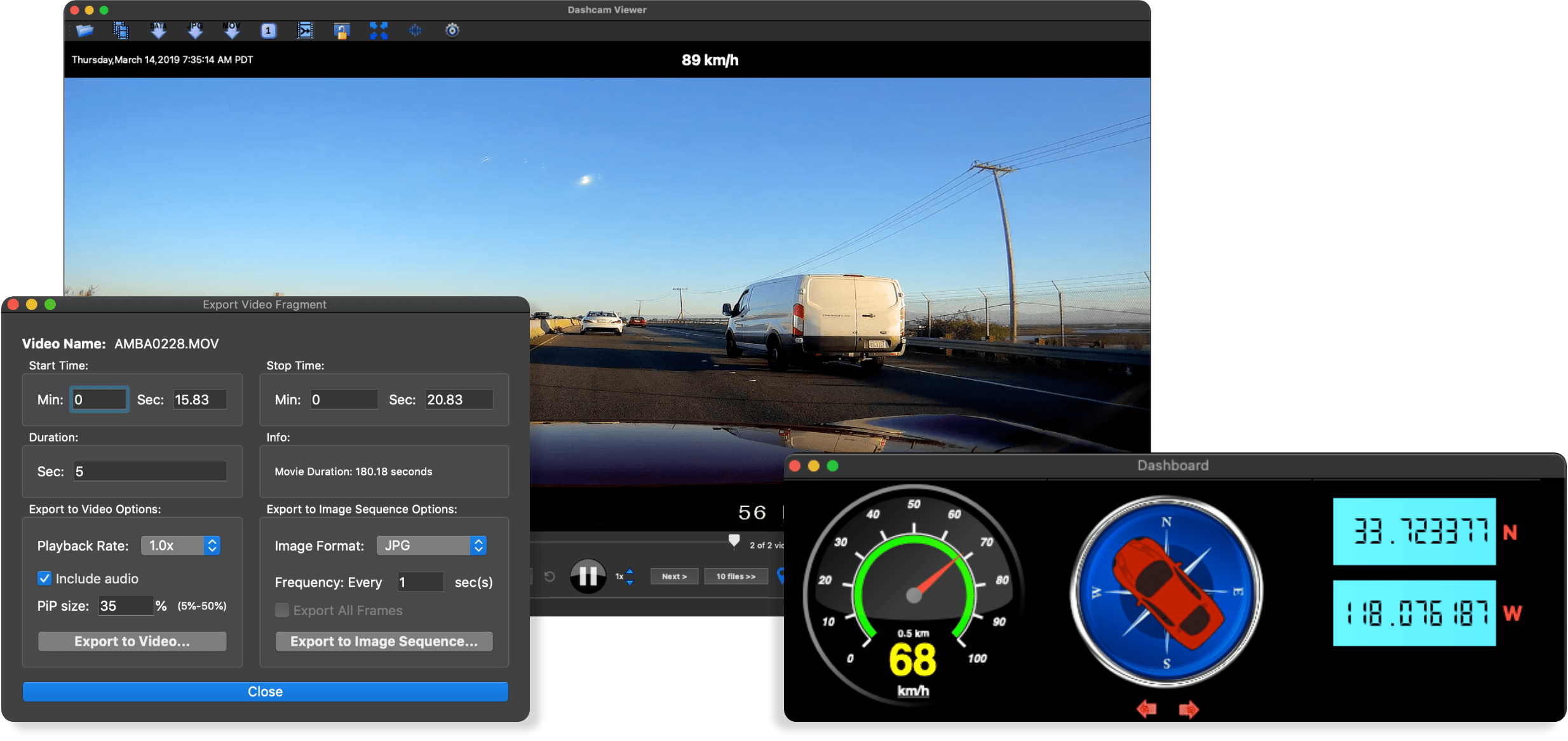The width and height of the screenshot is (1568, 741).
Task: Click the JPG export toolbar icon
Action: pyautogui.click(x=196, y=30)
